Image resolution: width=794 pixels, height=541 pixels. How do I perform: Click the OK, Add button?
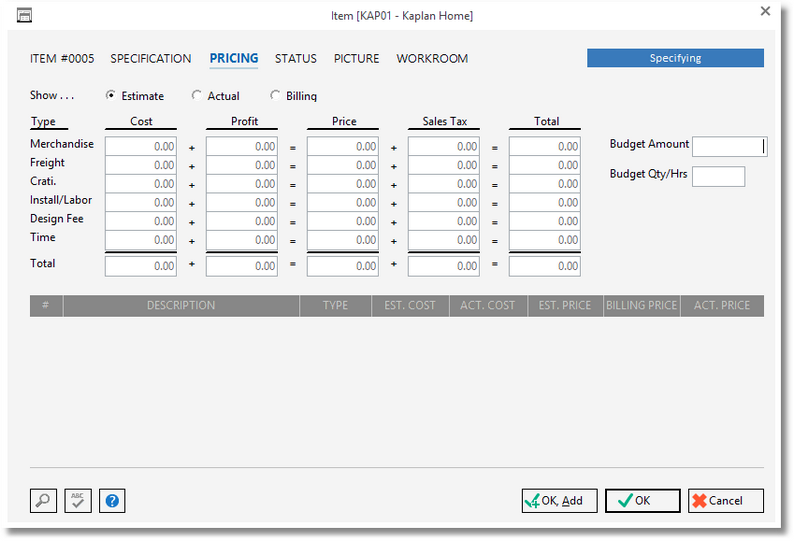(560, 500)
